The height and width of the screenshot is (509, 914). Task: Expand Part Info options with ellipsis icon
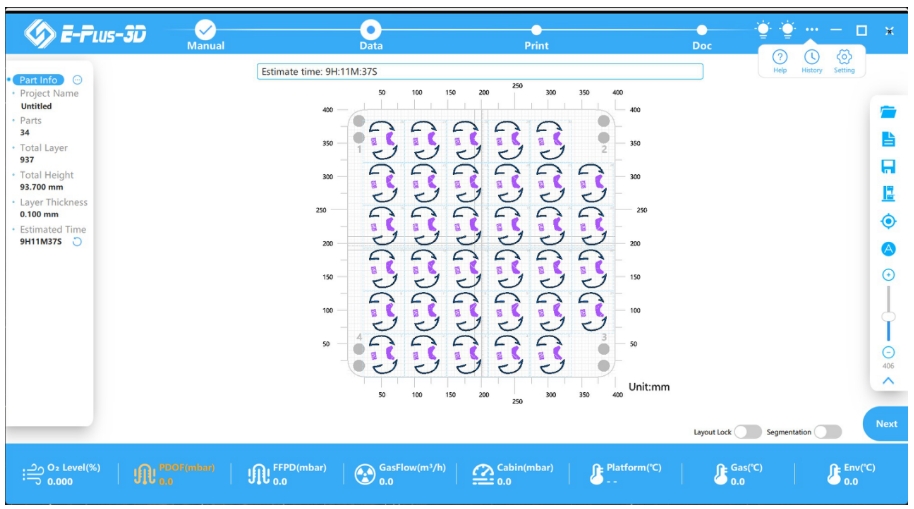pos(78,80)
